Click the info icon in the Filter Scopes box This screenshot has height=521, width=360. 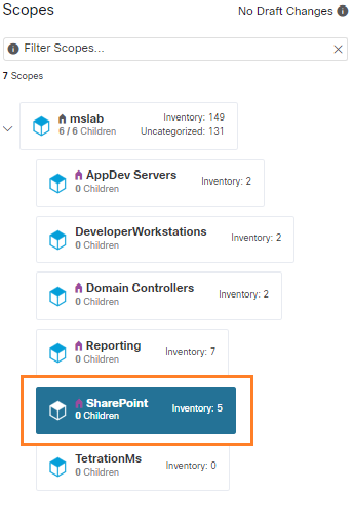(x=13, y=49)
